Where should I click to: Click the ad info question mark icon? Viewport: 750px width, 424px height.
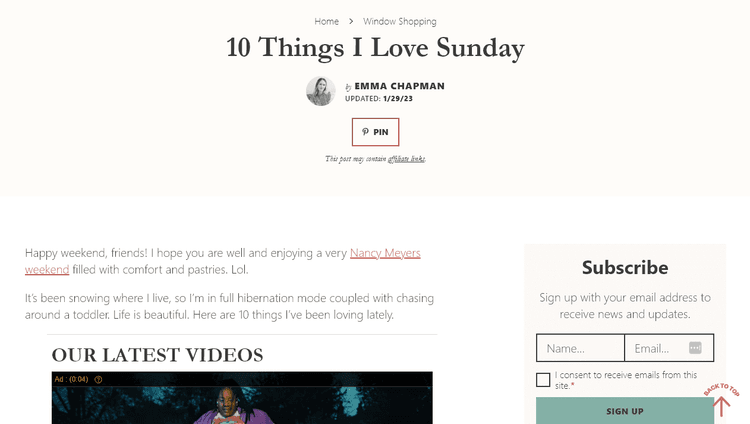coord(98,380)
